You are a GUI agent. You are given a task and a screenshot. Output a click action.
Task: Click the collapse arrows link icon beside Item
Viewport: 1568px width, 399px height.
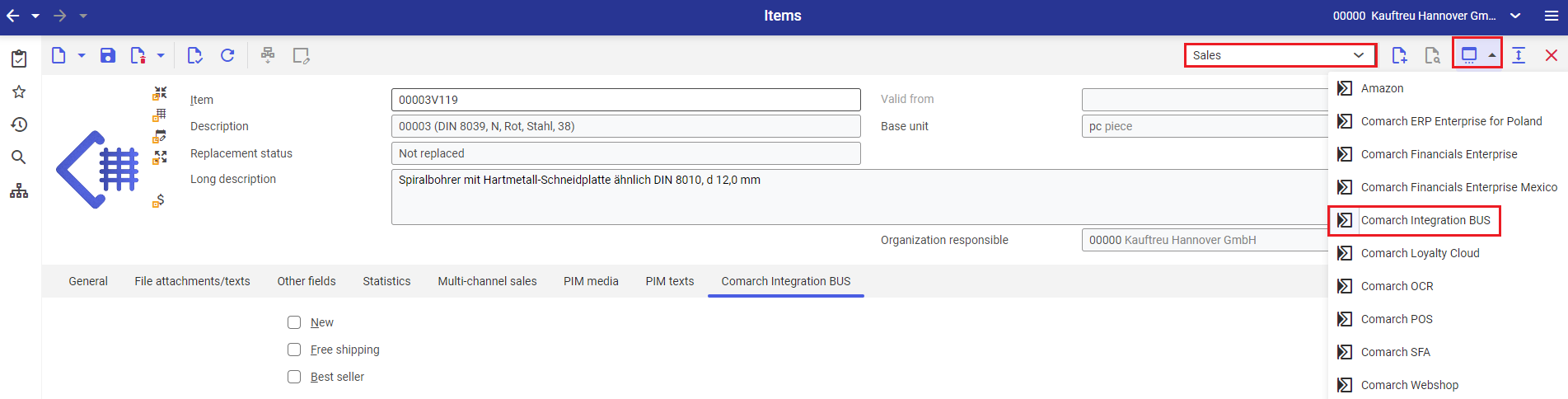160,93
